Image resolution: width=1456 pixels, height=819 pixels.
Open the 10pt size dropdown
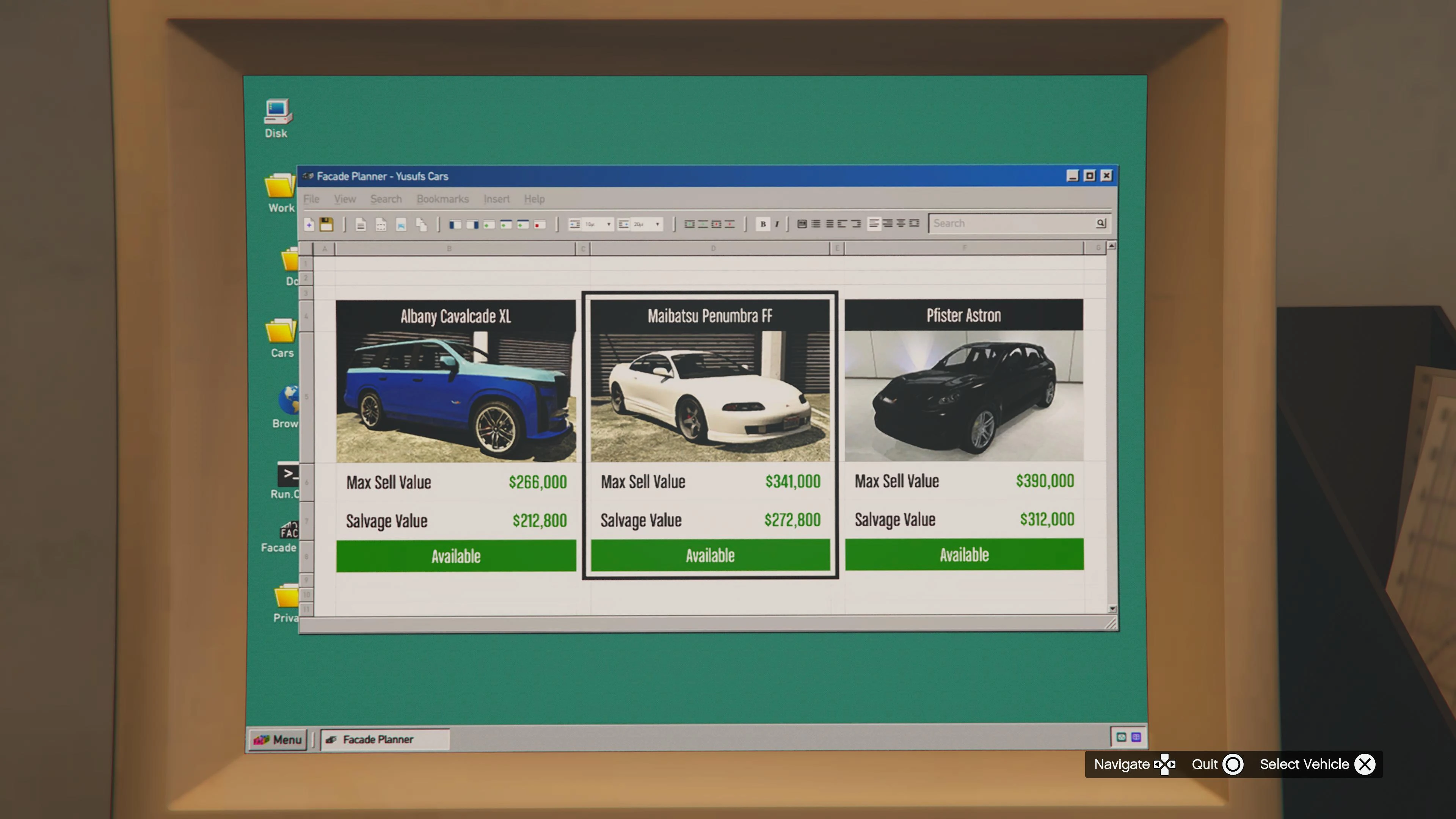pyautogui.click(x=608, y=224)
